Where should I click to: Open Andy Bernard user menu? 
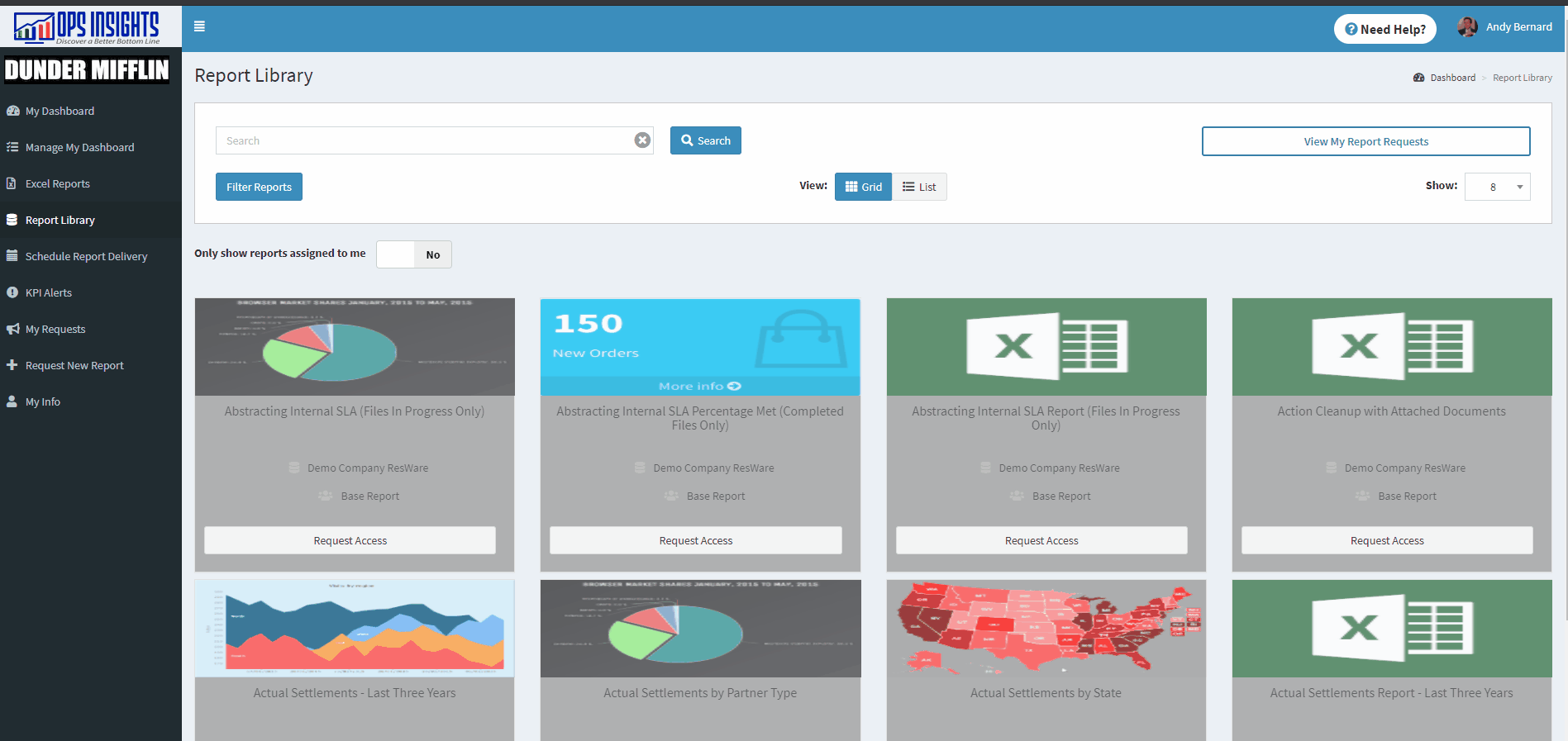1518,27
